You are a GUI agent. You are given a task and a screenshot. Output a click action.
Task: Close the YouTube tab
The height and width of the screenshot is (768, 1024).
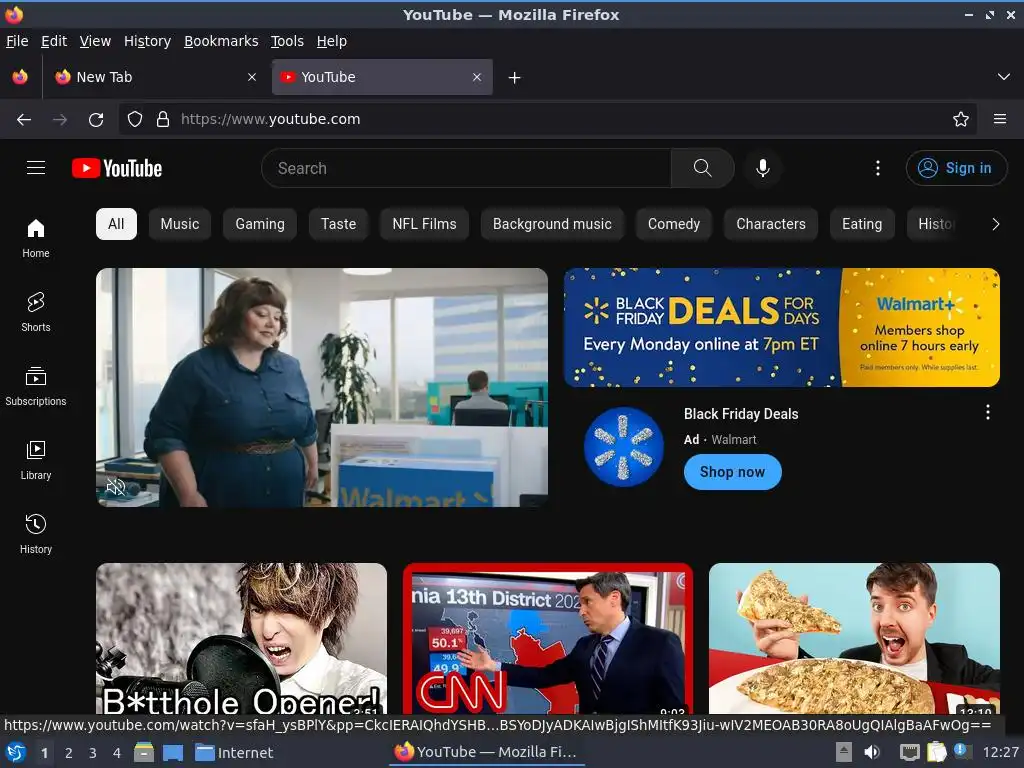coord(477,77)
